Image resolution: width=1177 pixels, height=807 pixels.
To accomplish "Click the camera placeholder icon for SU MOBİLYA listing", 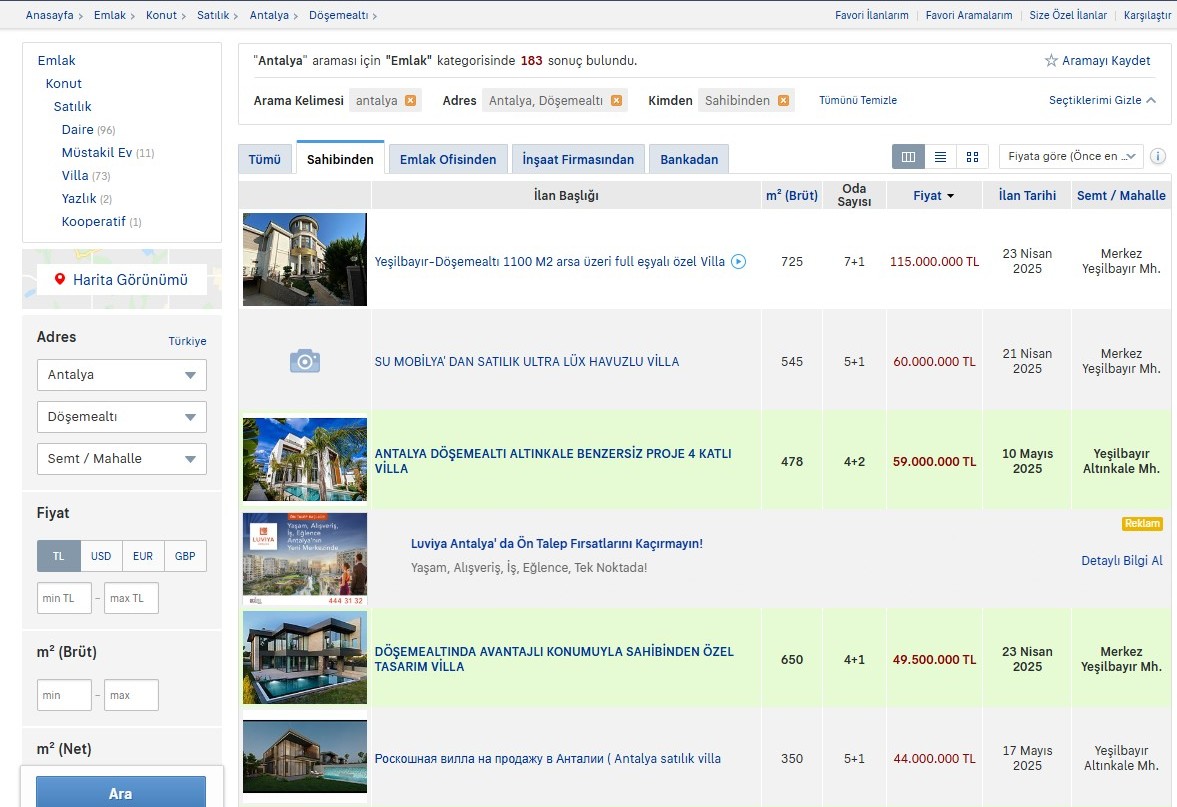I will coord(305,361).
